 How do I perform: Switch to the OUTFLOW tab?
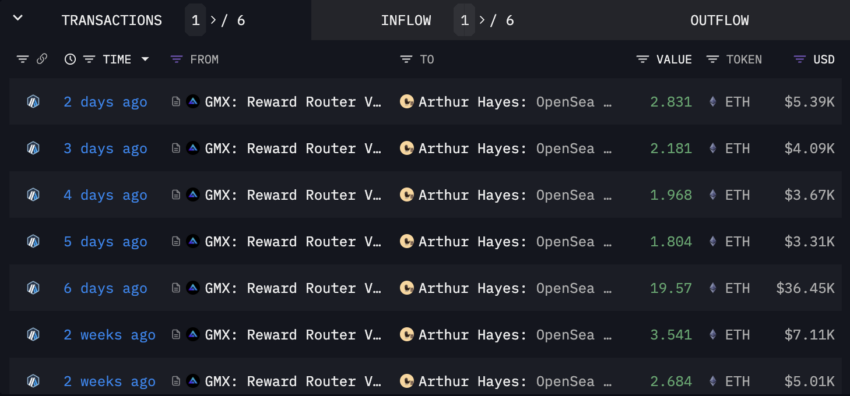pyautogui.click(x=719, y=21)
